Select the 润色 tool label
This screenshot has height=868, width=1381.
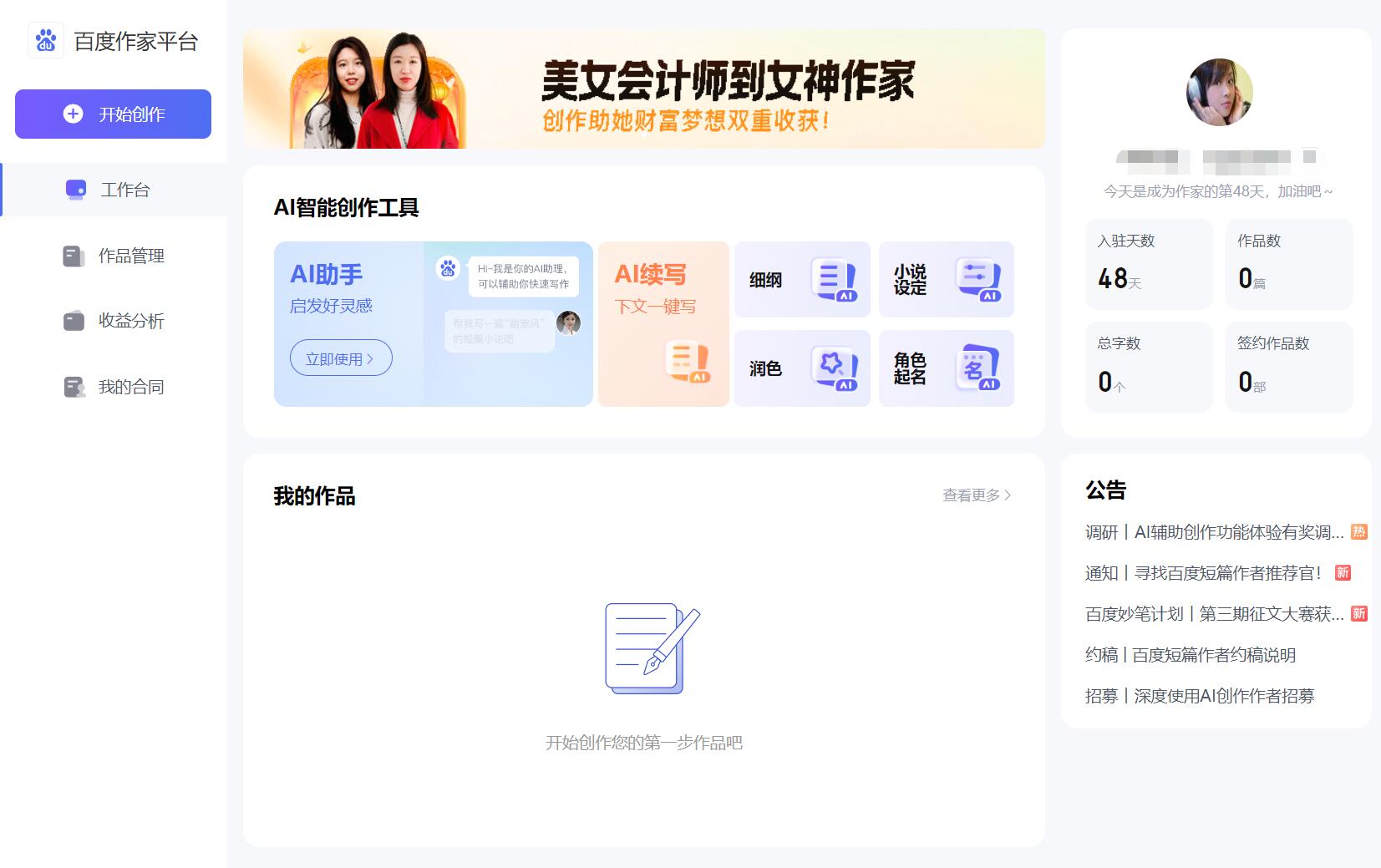coord(765,368)
